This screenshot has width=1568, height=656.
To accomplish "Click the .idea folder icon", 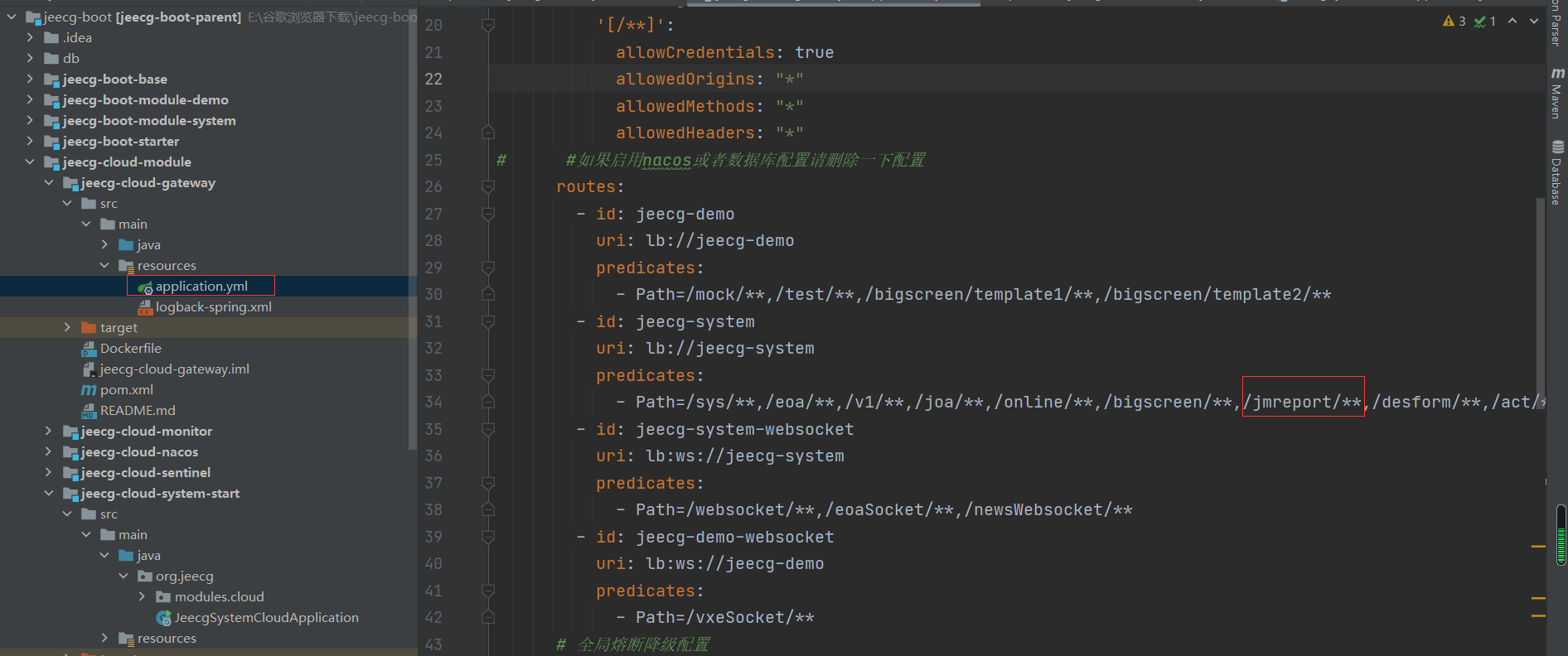I will coord(51,37).
